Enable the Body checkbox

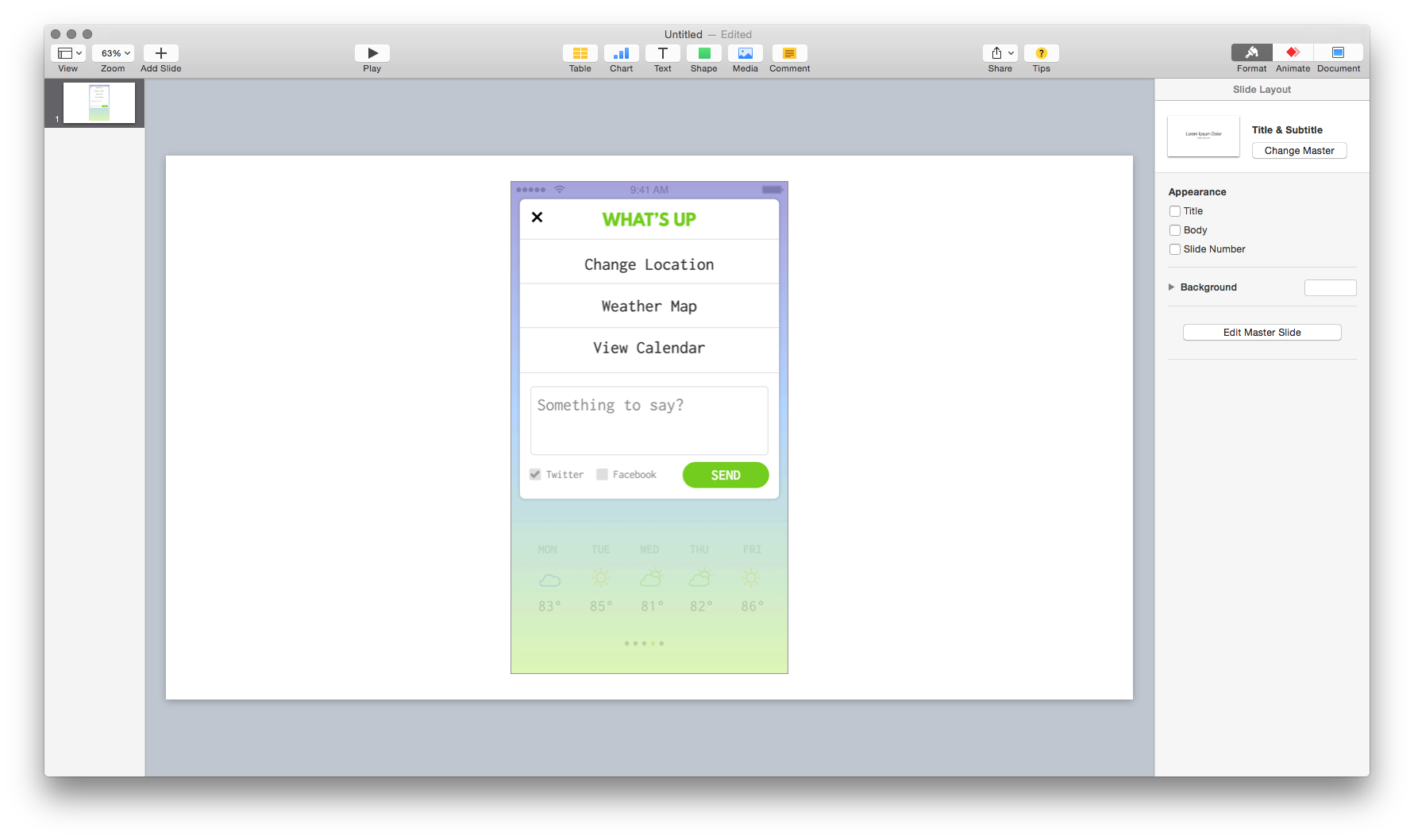(1174, 230)
